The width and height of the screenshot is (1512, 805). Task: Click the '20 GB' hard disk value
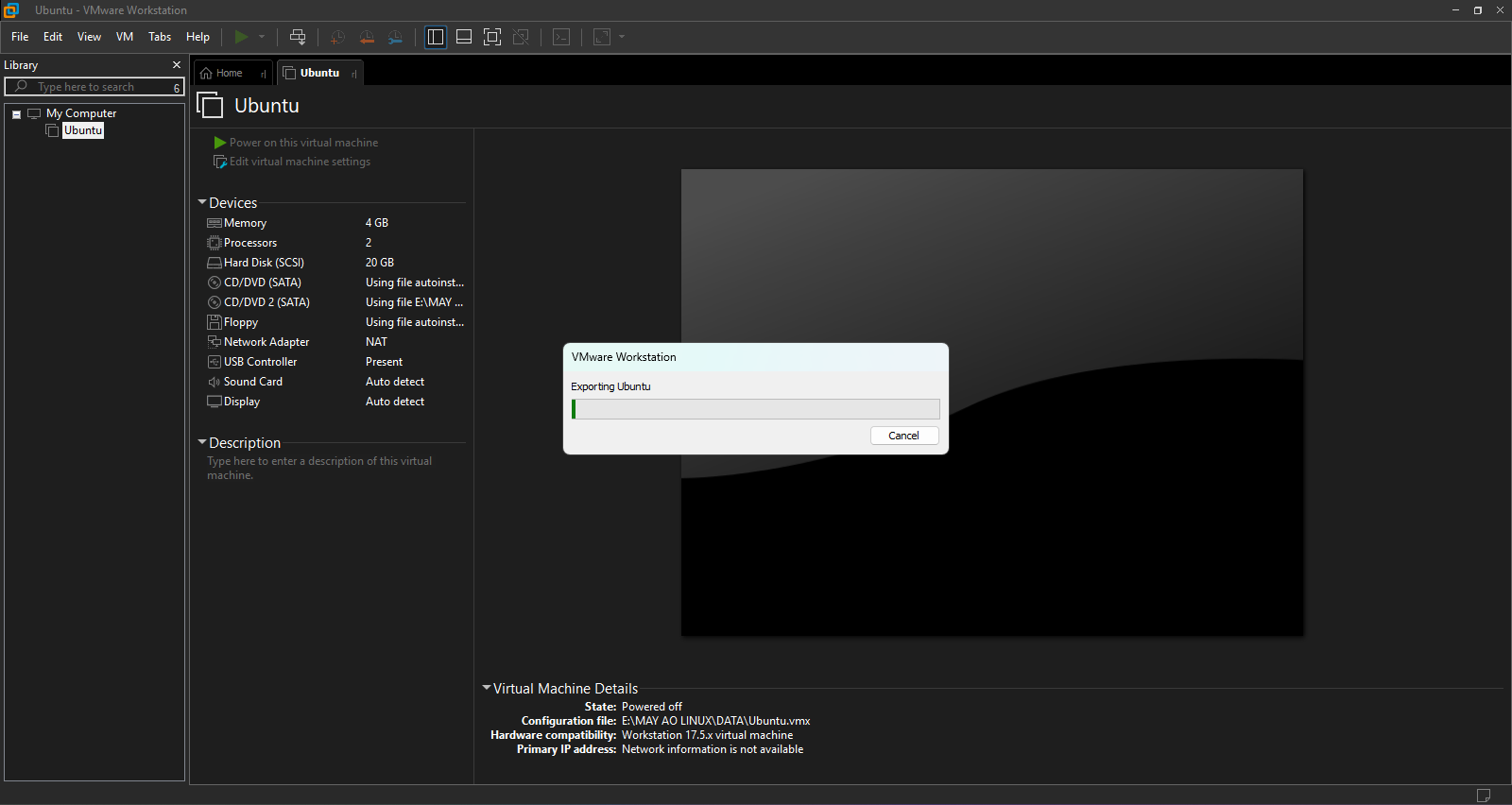point(380,263)
